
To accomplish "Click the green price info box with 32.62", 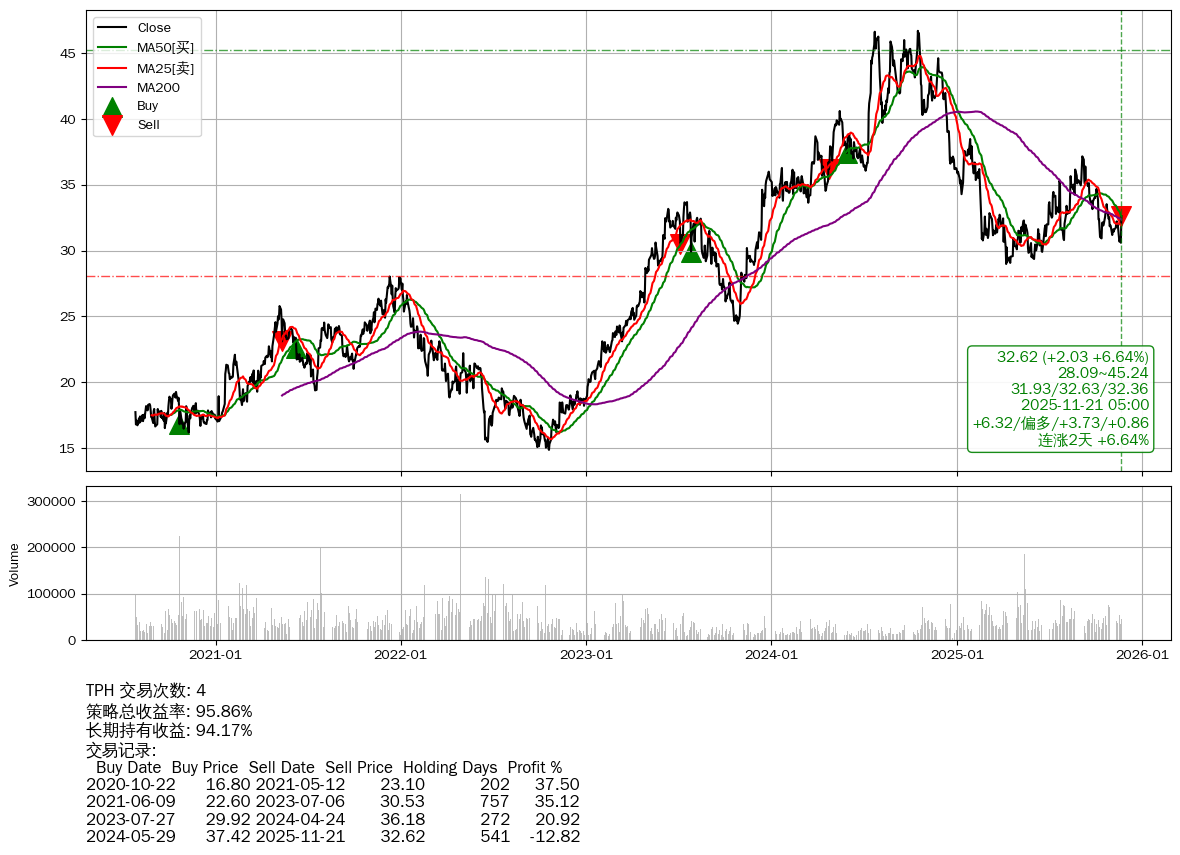I will [1060, 399].
